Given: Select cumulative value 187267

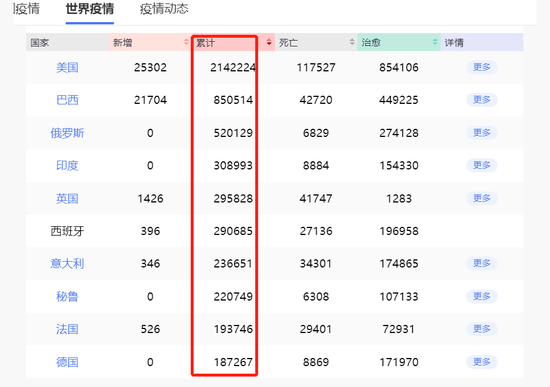Looking at the screenshot, I should [x=233, y=362].
